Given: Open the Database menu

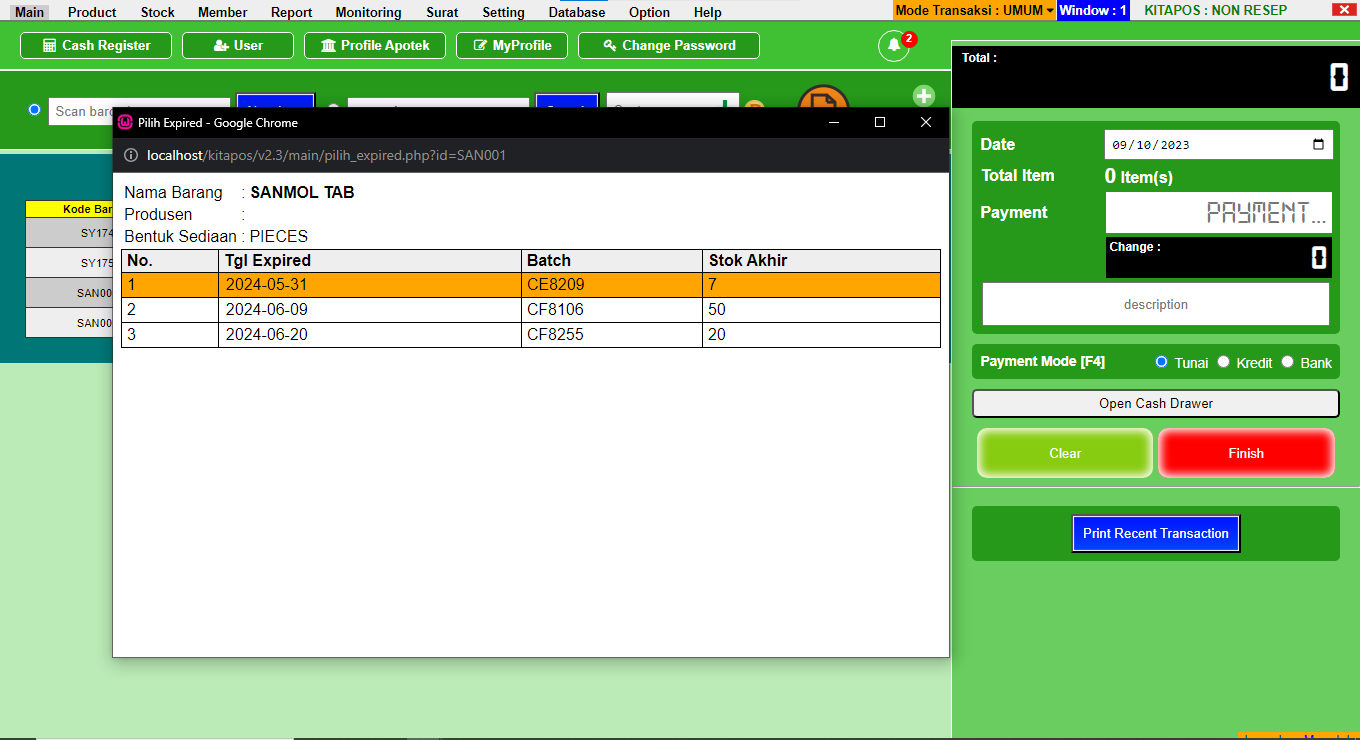Looking at the screenshot, I should 576,12.
